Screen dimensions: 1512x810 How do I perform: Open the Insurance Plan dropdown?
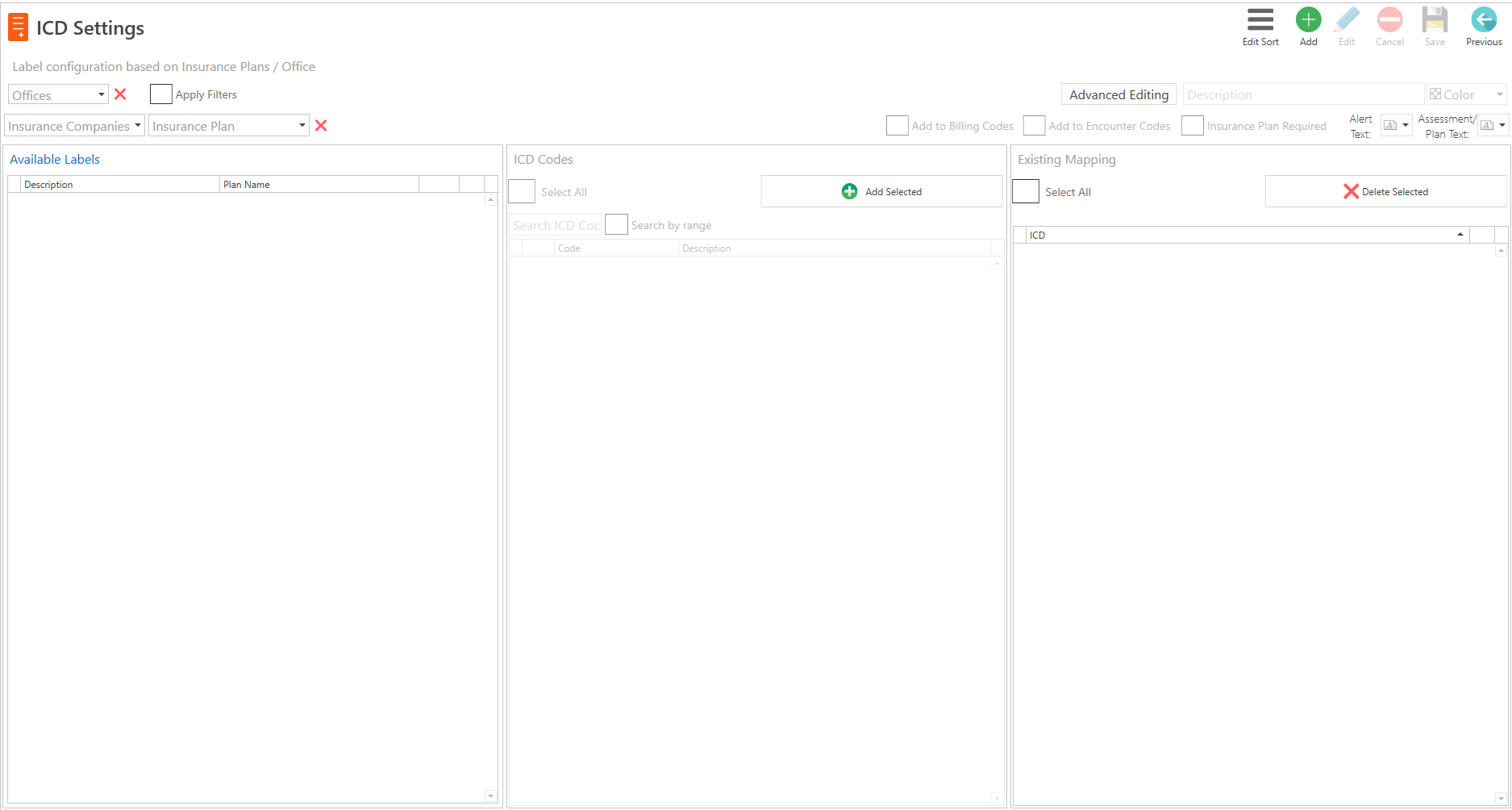(302, 125)
